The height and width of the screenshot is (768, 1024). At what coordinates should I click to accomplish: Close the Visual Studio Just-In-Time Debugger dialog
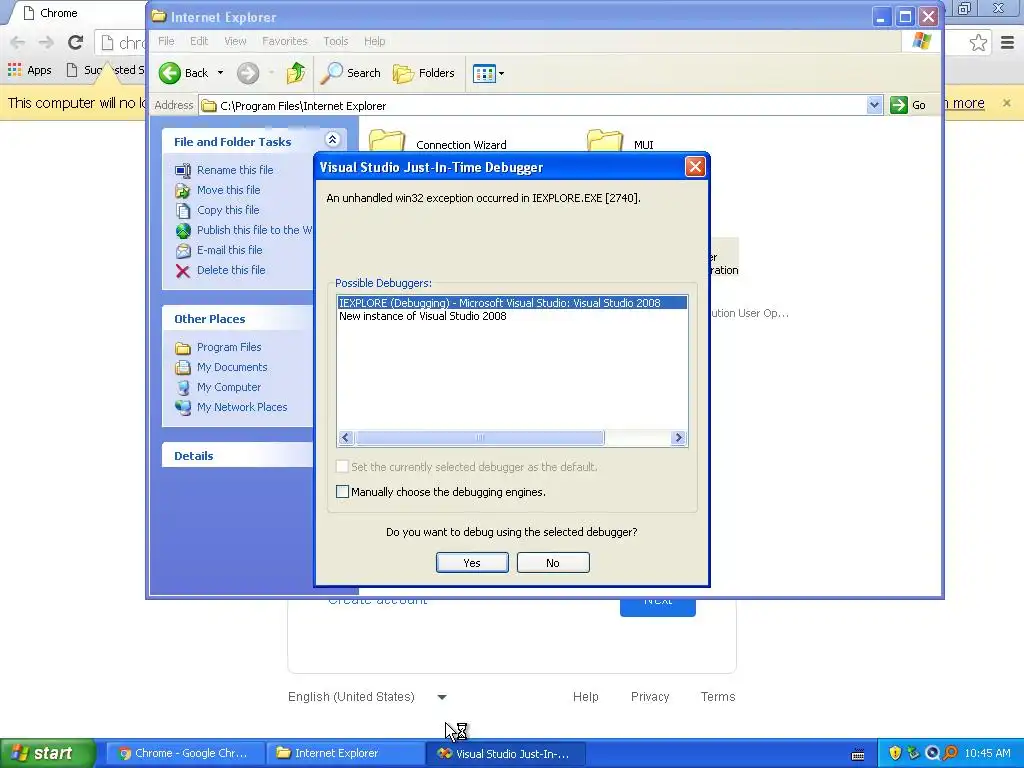click(x=695, y=167)
